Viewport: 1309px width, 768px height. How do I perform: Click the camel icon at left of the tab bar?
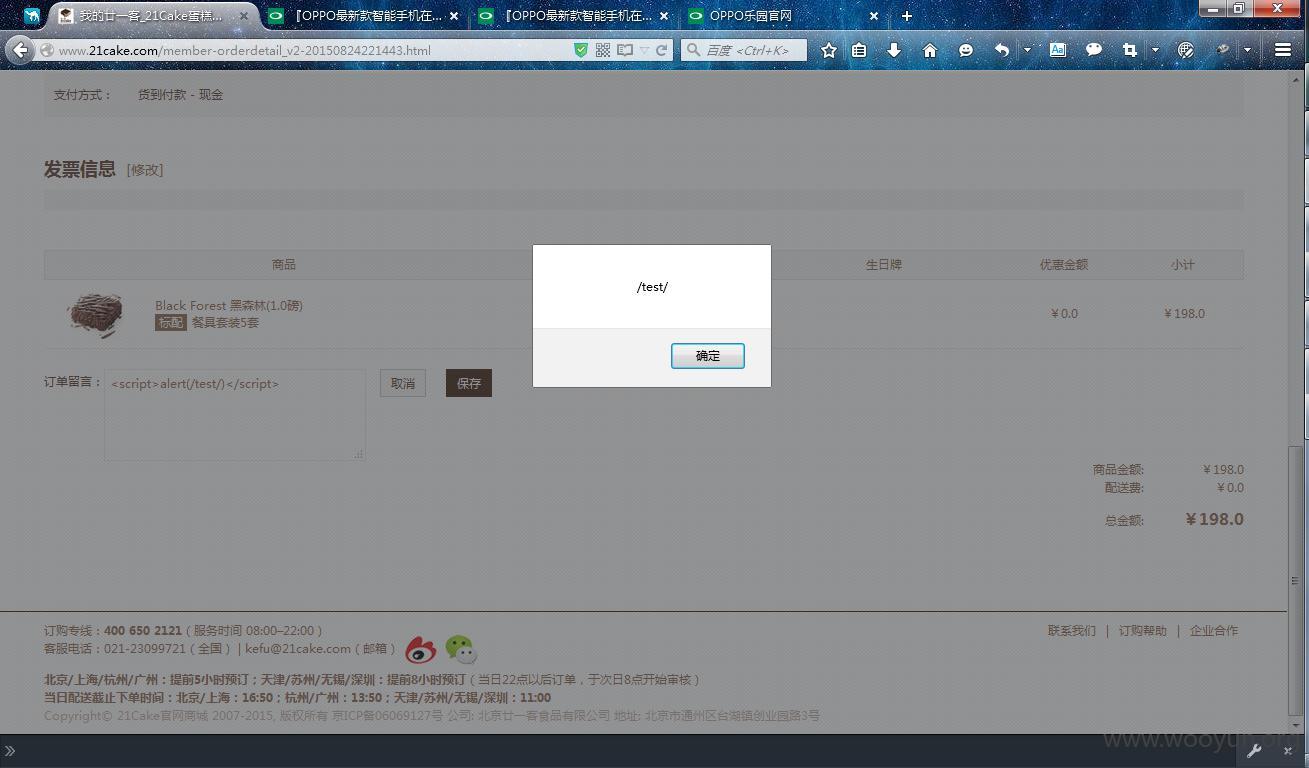point(32,16)
